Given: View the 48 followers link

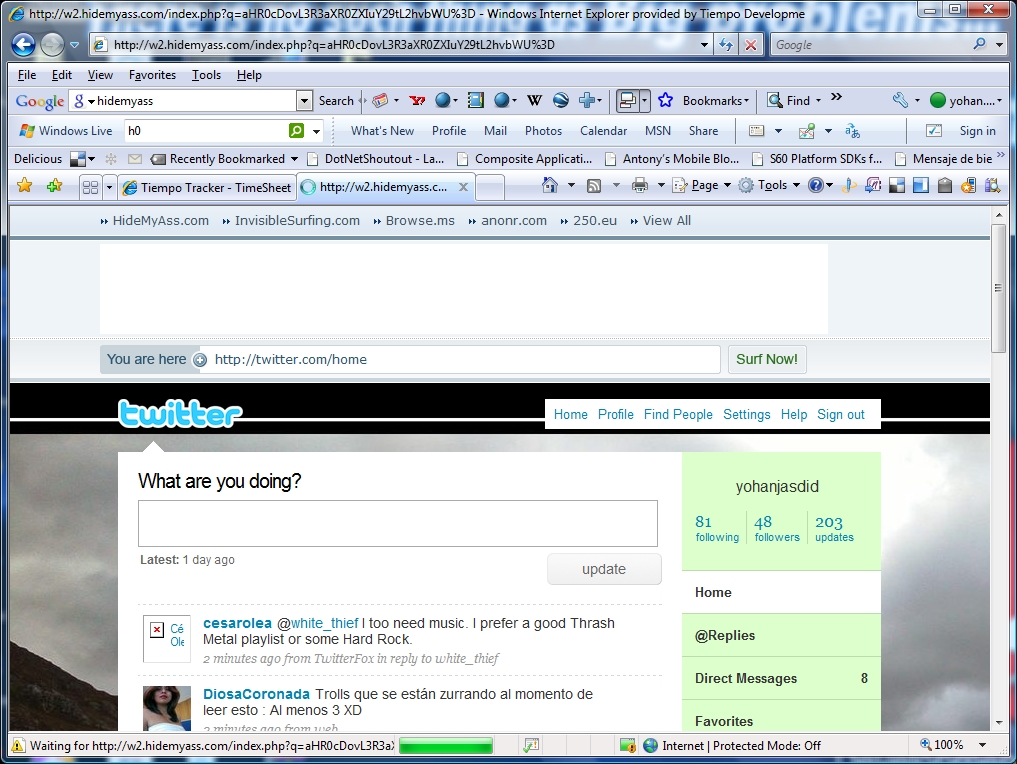Looking at the screenshot, I should (x=777, y=528).
